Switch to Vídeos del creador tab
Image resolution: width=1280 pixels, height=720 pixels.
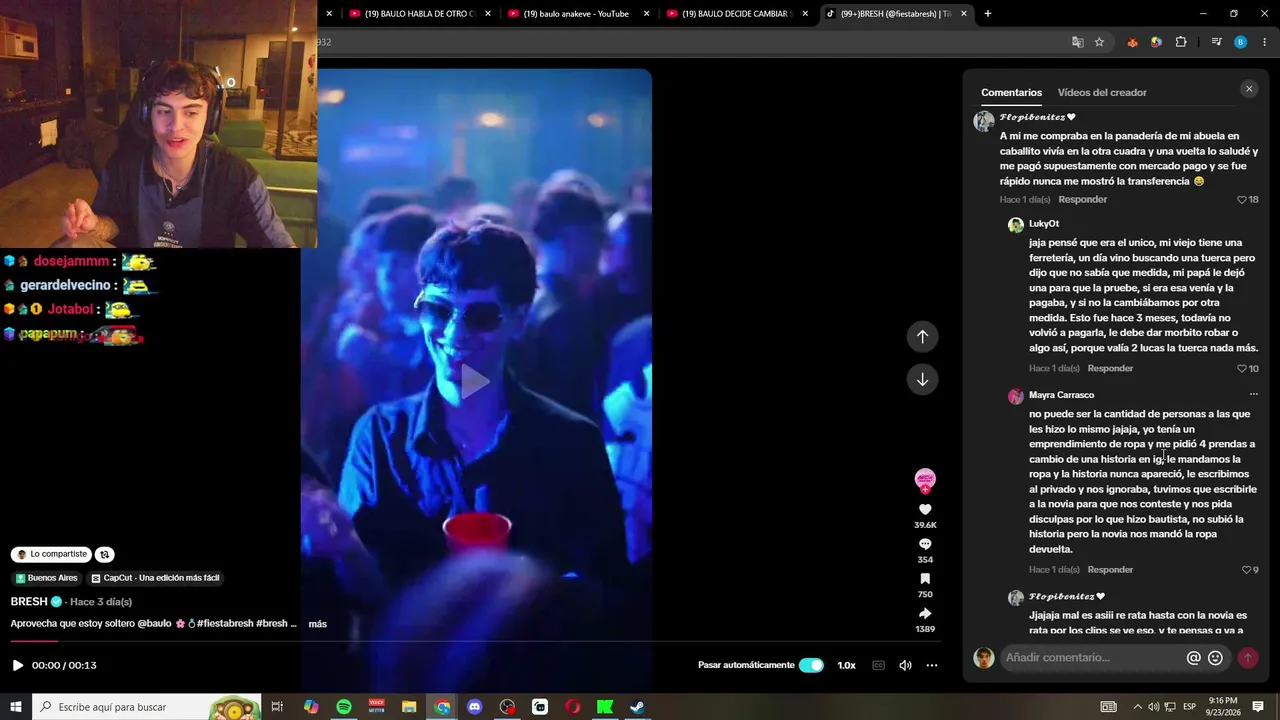click(x=1102, y=93)
